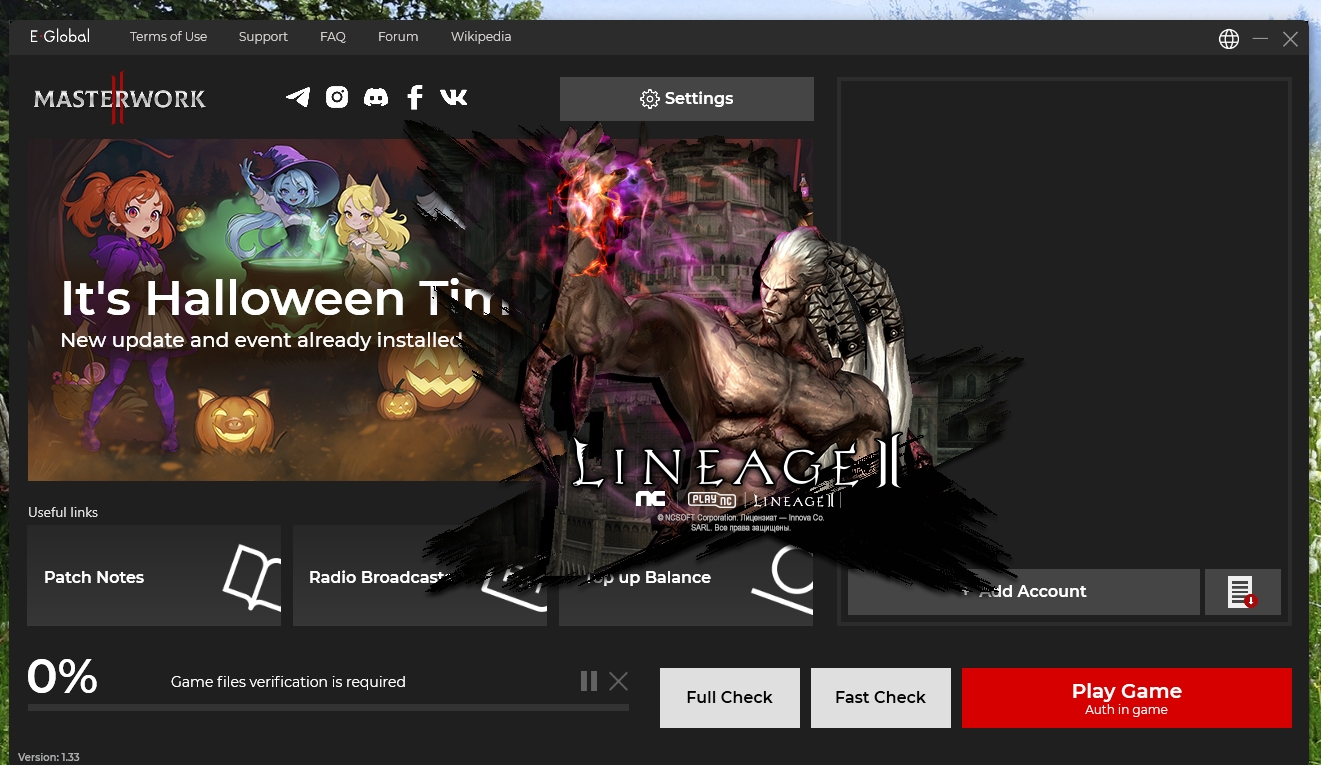Go to the Forum link
Image resolution: width=1321 pixels, height=765 pixels.
(398, 37)
